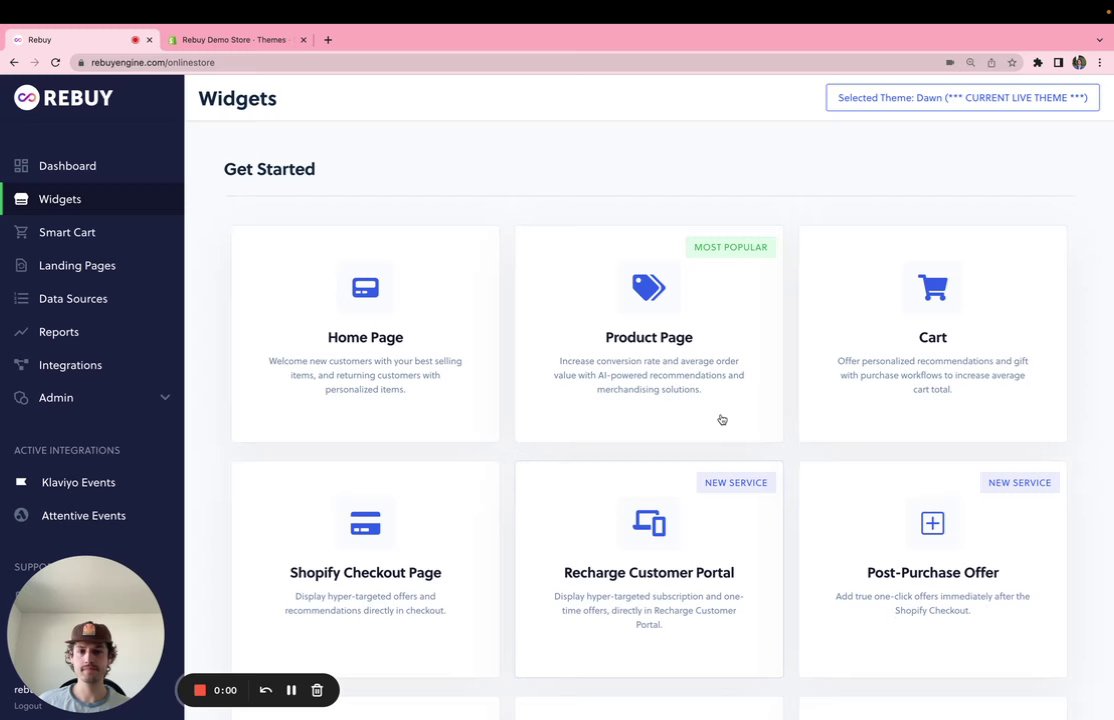
Task: Click the presenter webcam bubble
Action: point(86,634)
